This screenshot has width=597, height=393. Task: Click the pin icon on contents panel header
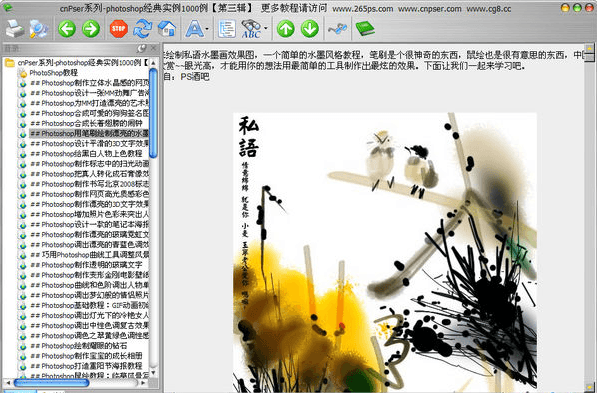click(141, 48)
